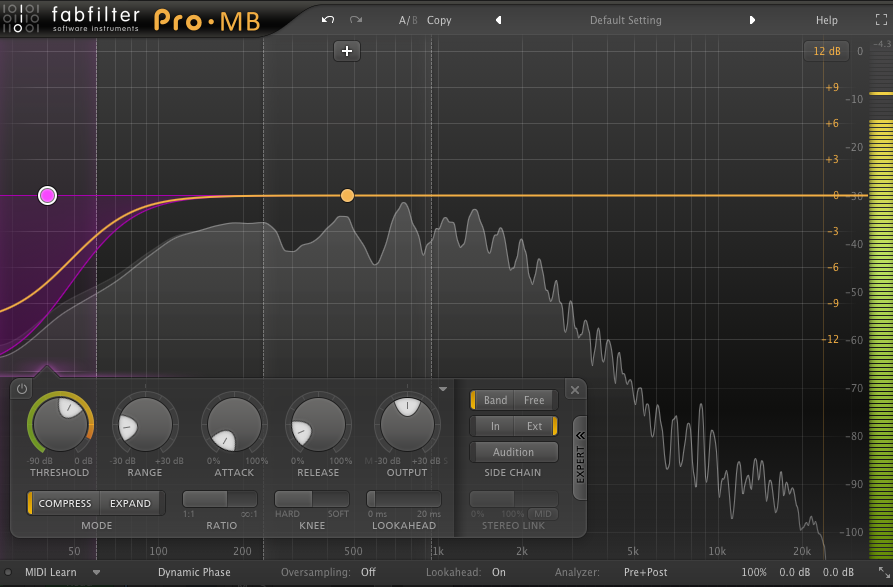Toggle the MID stereo link button

click(543, 514)
